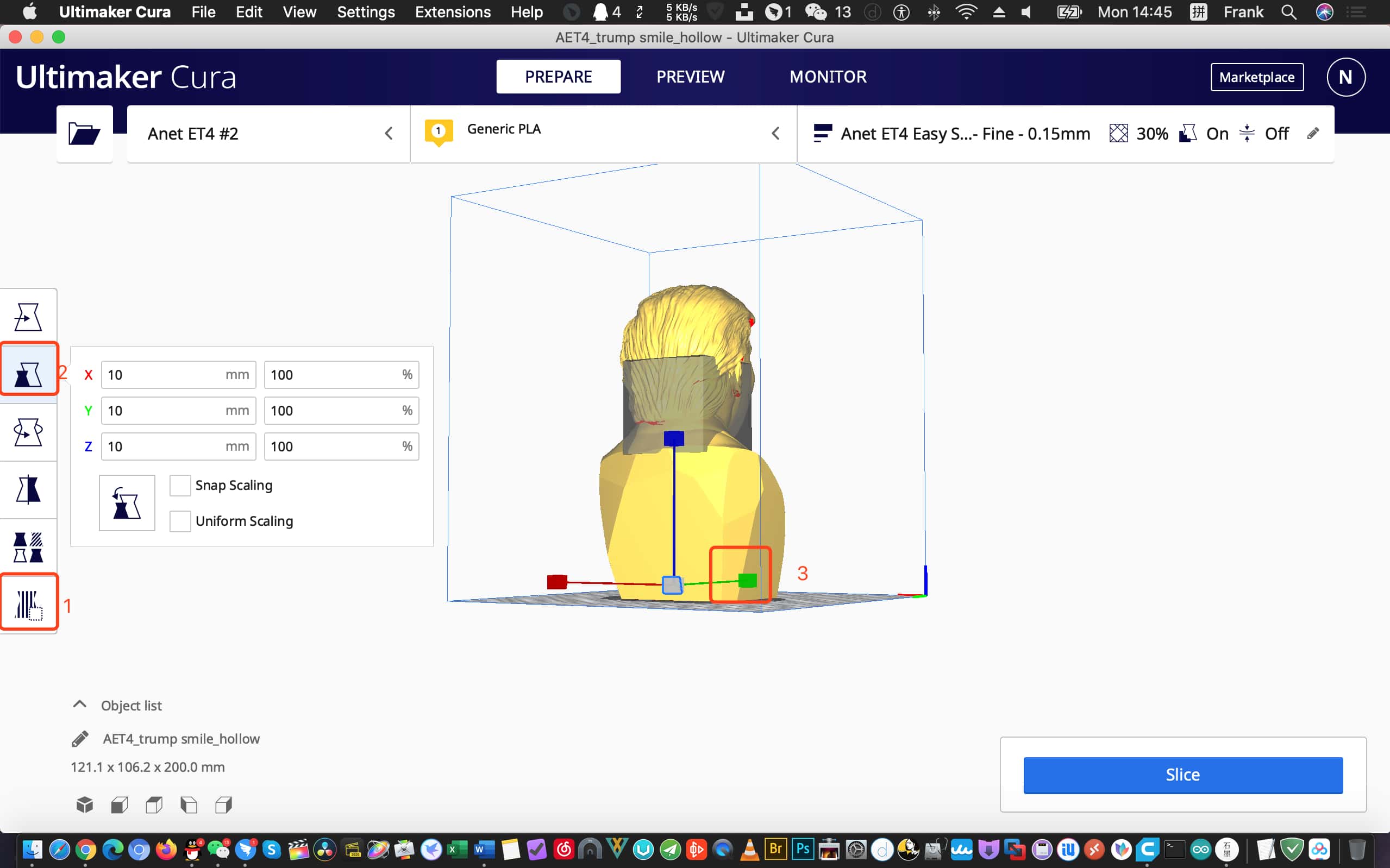Select the Mirror tool in left toolbar
The height and width of the screenshot is (868, 1390).
[x=28, y=490]
